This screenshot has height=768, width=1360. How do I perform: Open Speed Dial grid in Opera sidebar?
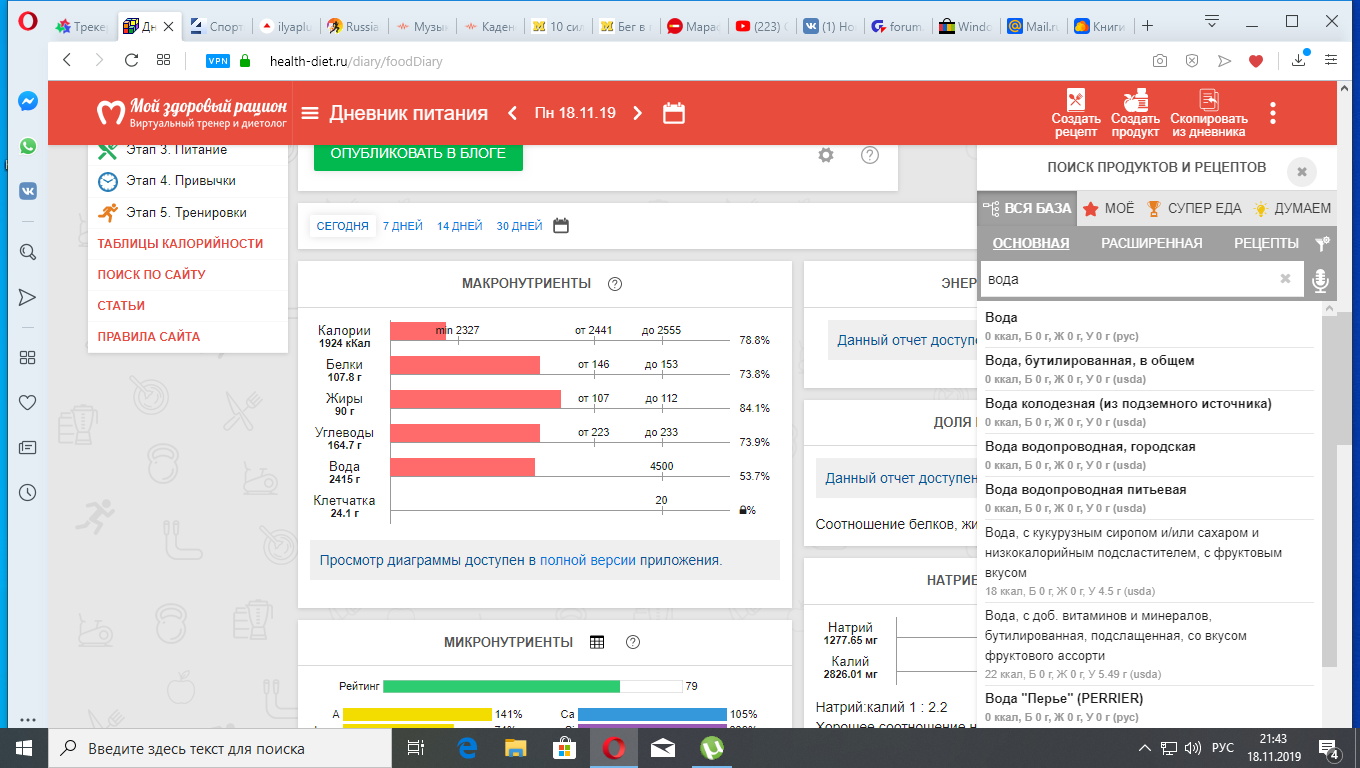click(x=27, y=358)
